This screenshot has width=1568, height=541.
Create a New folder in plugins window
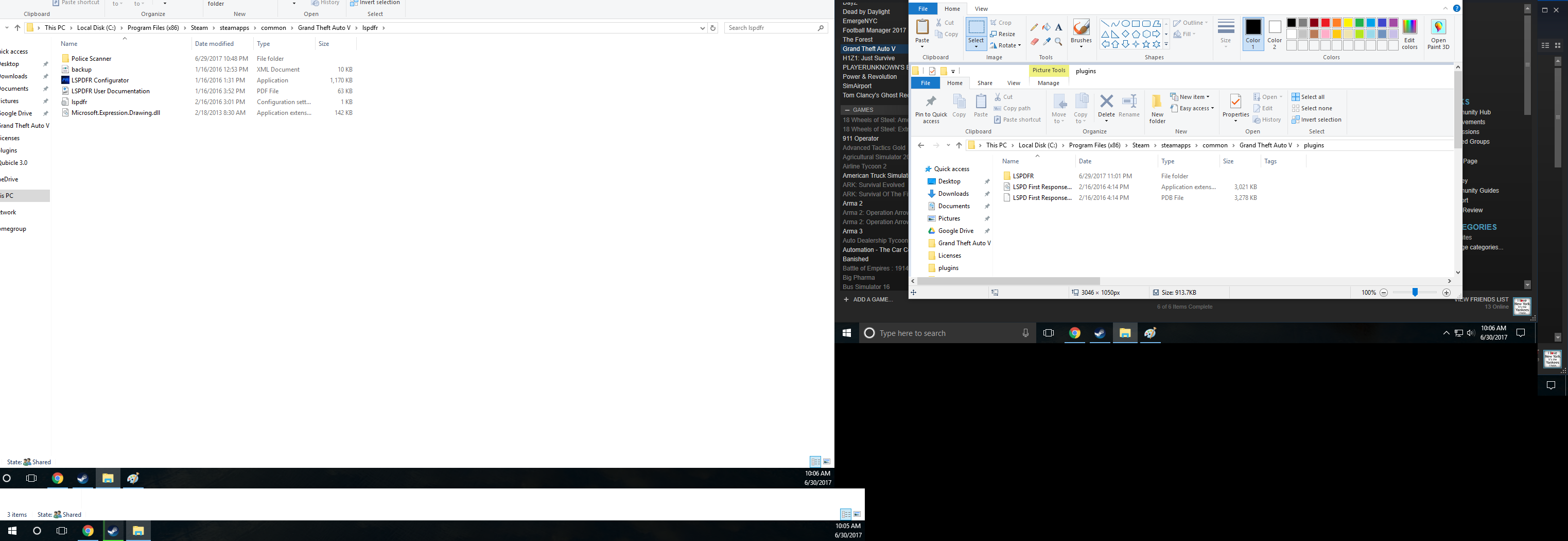[x=1157, y=109]
